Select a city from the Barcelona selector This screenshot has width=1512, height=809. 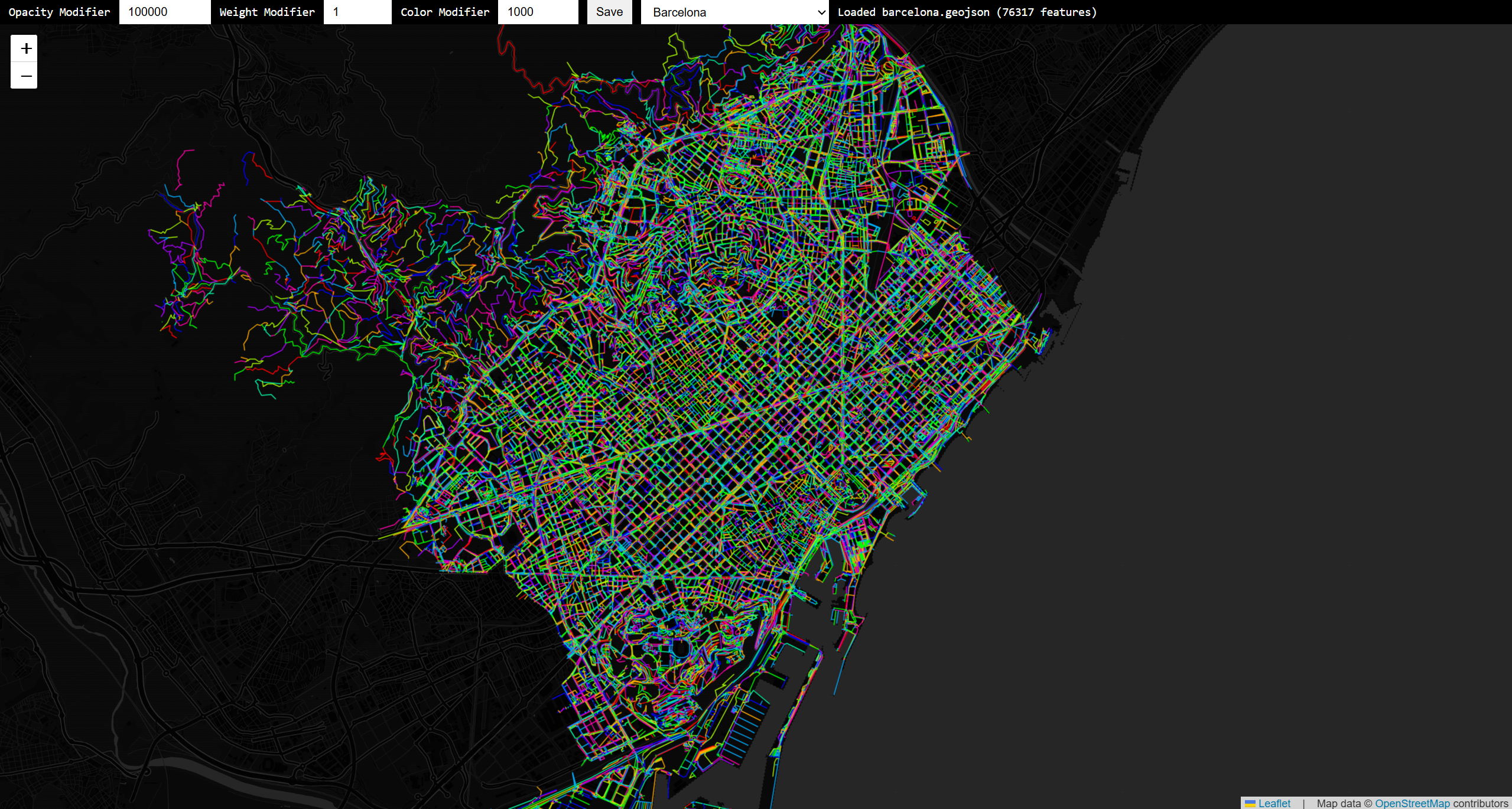tap(734, 12)
